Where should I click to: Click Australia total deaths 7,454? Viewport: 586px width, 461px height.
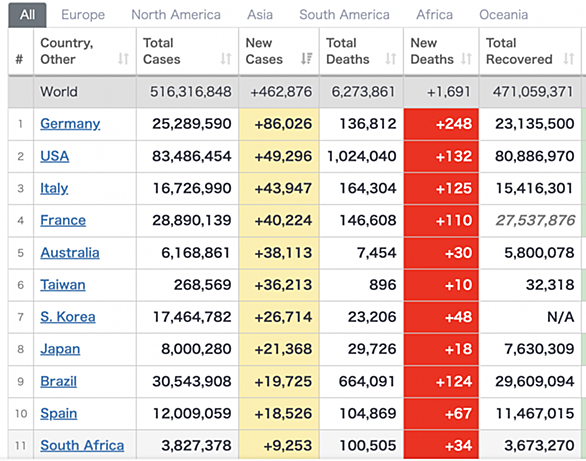click(377, 253)
